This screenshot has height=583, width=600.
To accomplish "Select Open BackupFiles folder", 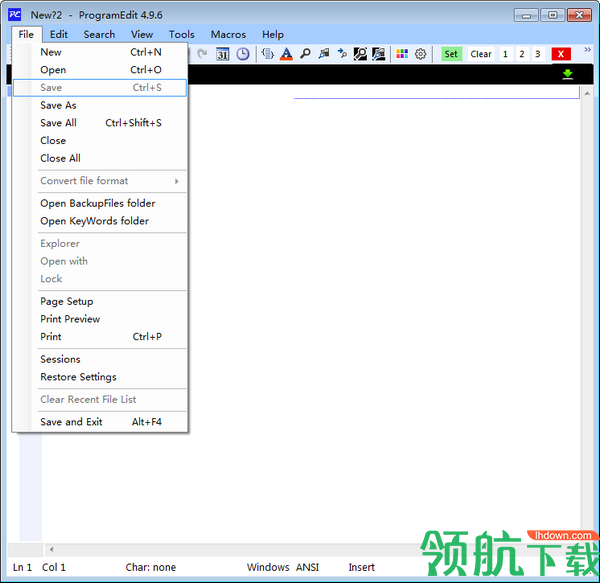I will coord(100,204).
